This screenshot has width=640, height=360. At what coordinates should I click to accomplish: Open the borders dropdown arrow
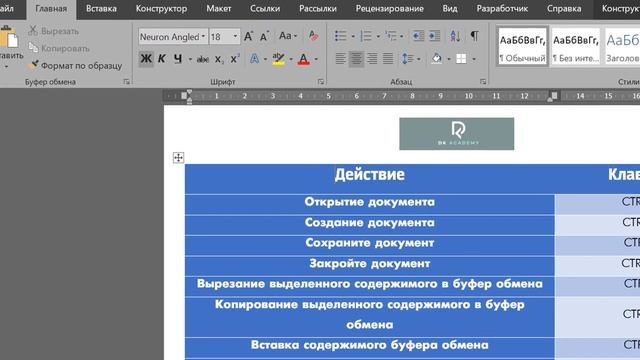point(473,59)
